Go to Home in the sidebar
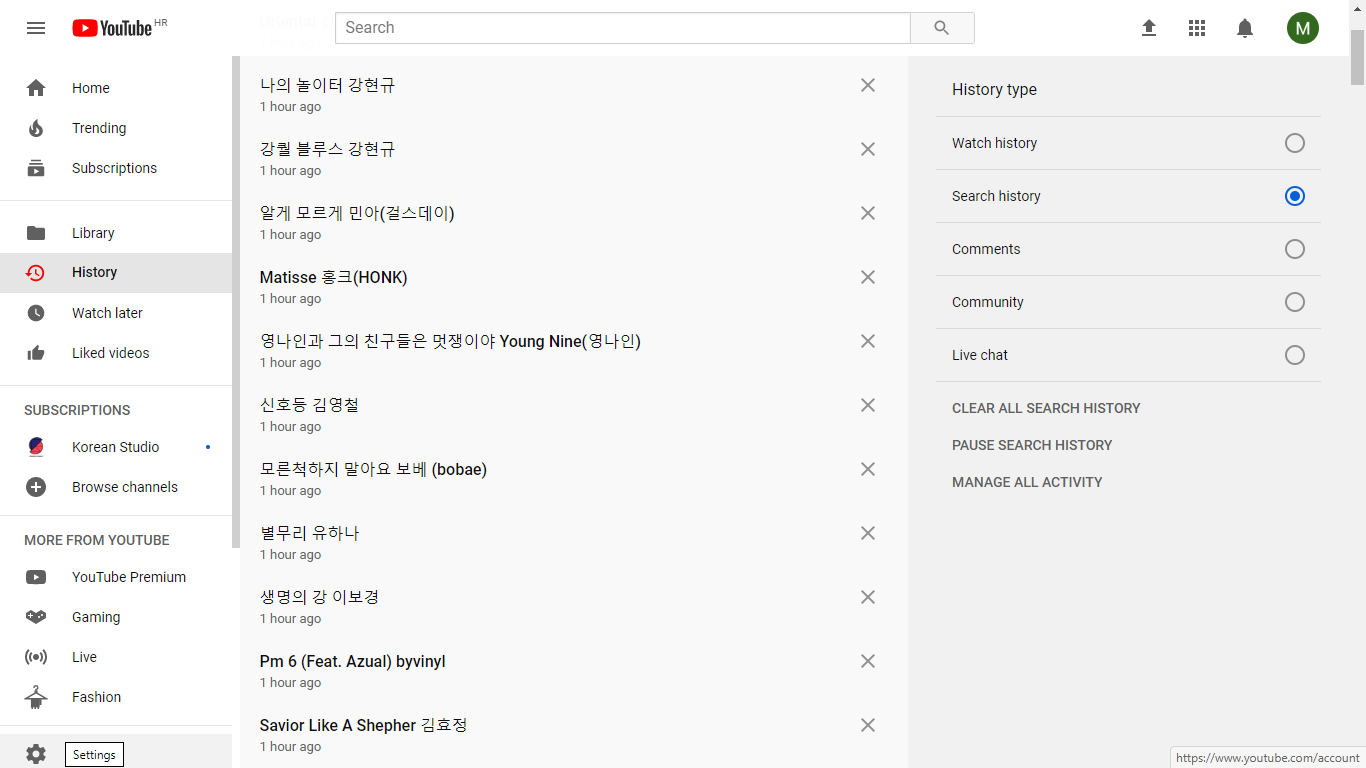The width and height of the screenshot is (1366, 768). point(116,88)
